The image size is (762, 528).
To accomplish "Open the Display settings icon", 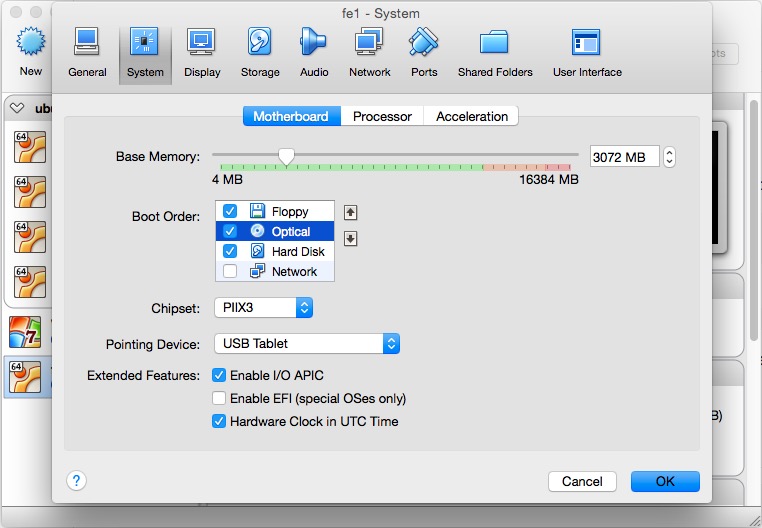I will click(x=202, y=52).
